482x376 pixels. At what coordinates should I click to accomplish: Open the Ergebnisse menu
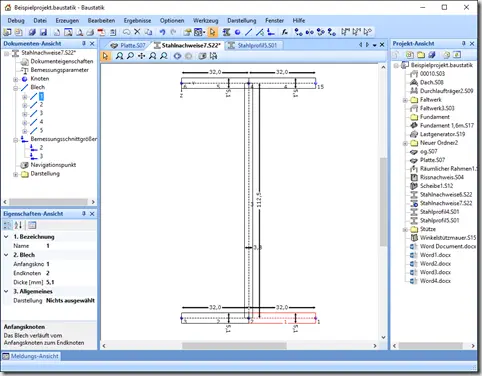tap(137, 21)
